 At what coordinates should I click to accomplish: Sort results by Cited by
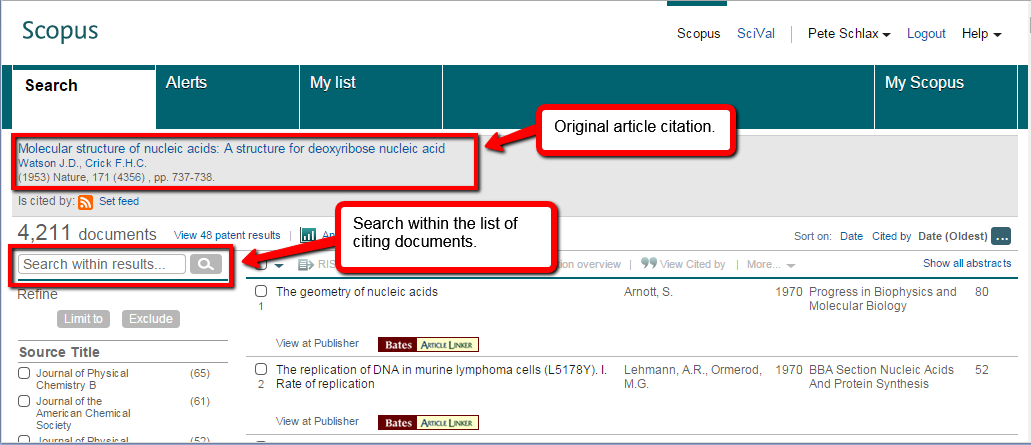pyautogui.click(x=892, y=236)
